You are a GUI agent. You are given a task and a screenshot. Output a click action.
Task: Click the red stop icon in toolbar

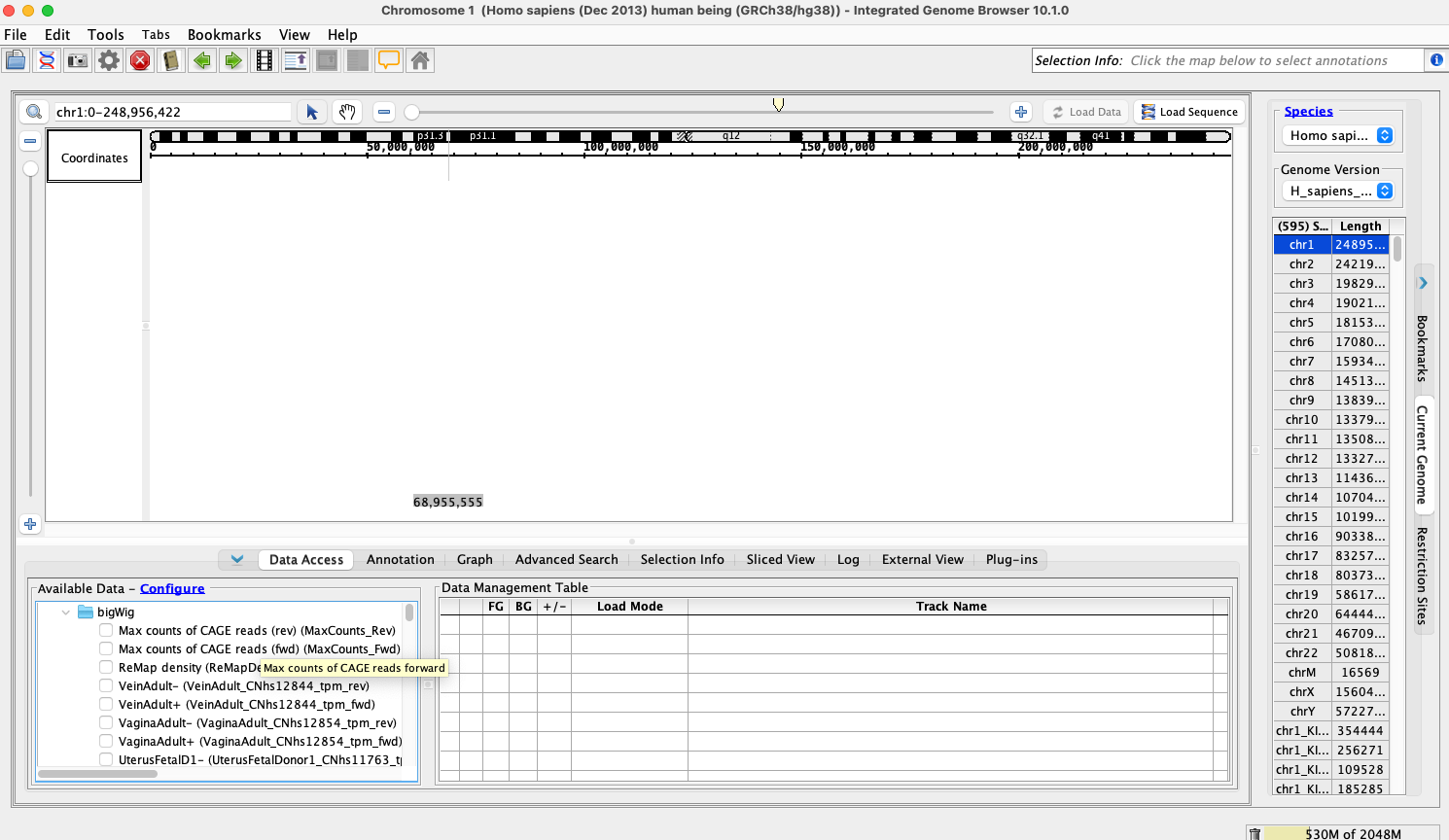[140, 60]
